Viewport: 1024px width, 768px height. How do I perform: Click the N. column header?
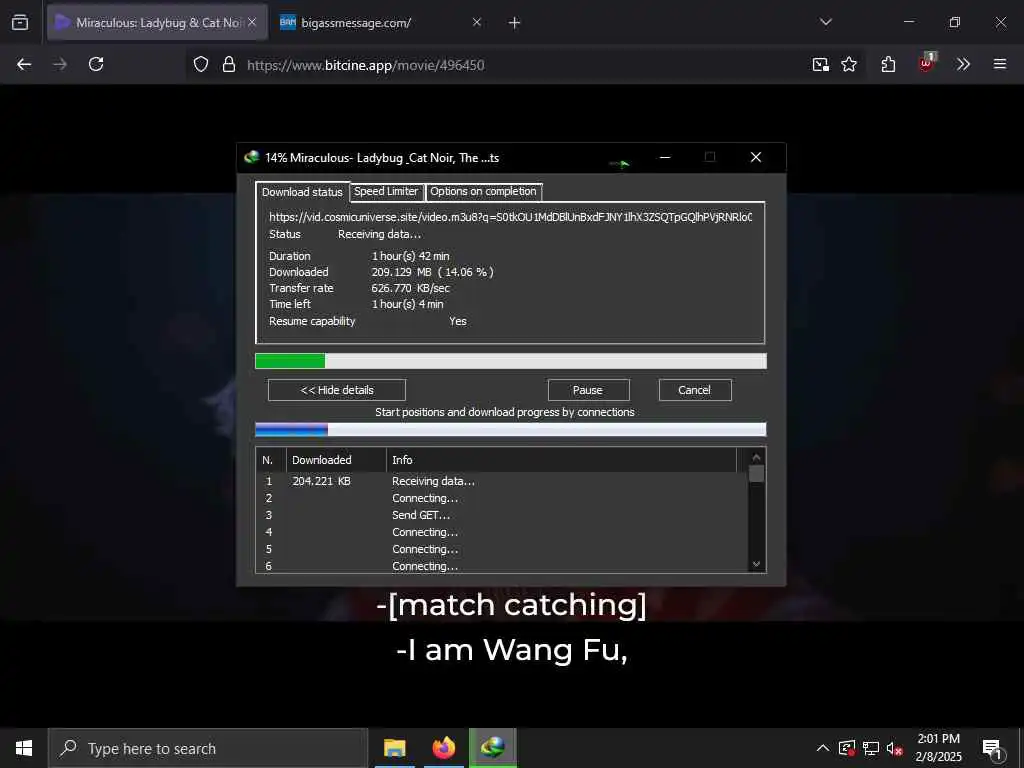pyautogui.click(x=271, y=460)
